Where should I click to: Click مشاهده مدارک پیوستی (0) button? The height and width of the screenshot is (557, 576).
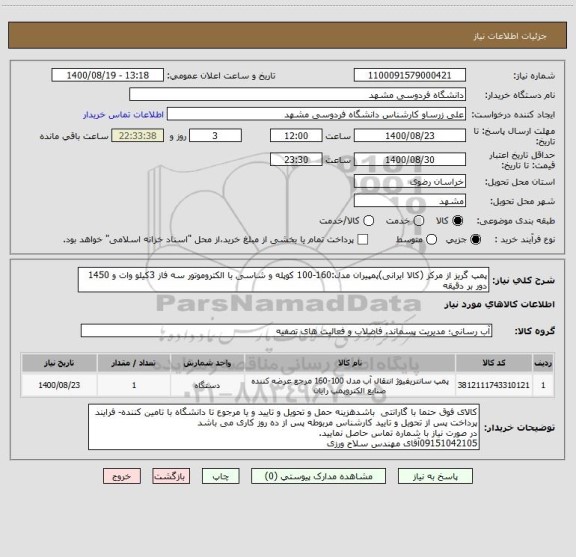[318, 476]
